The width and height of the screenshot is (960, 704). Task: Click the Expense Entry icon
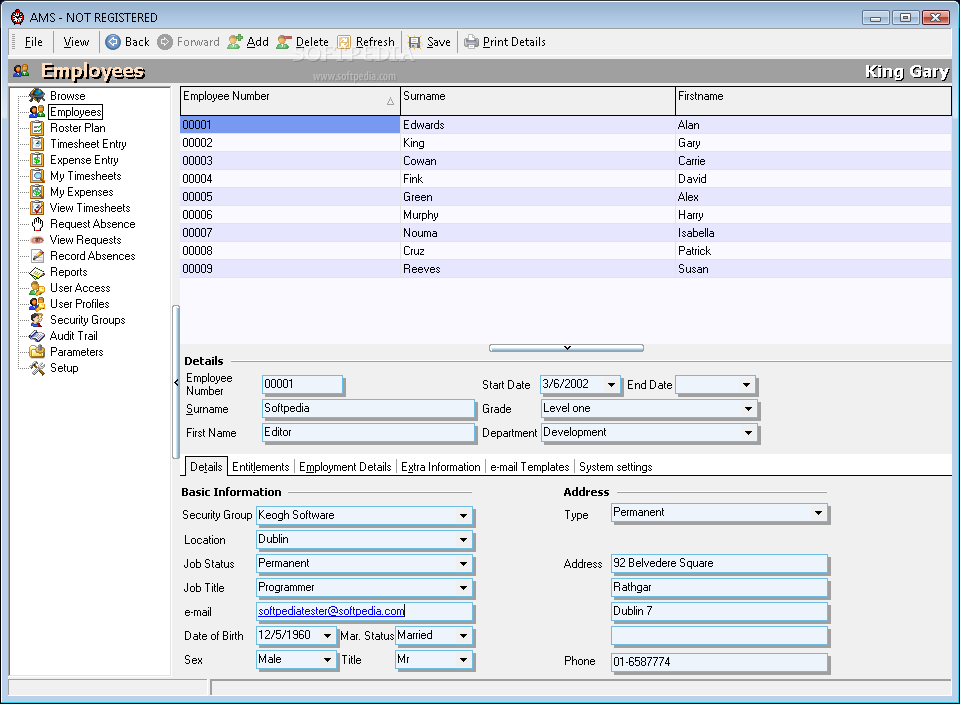[x=37, y=160]
